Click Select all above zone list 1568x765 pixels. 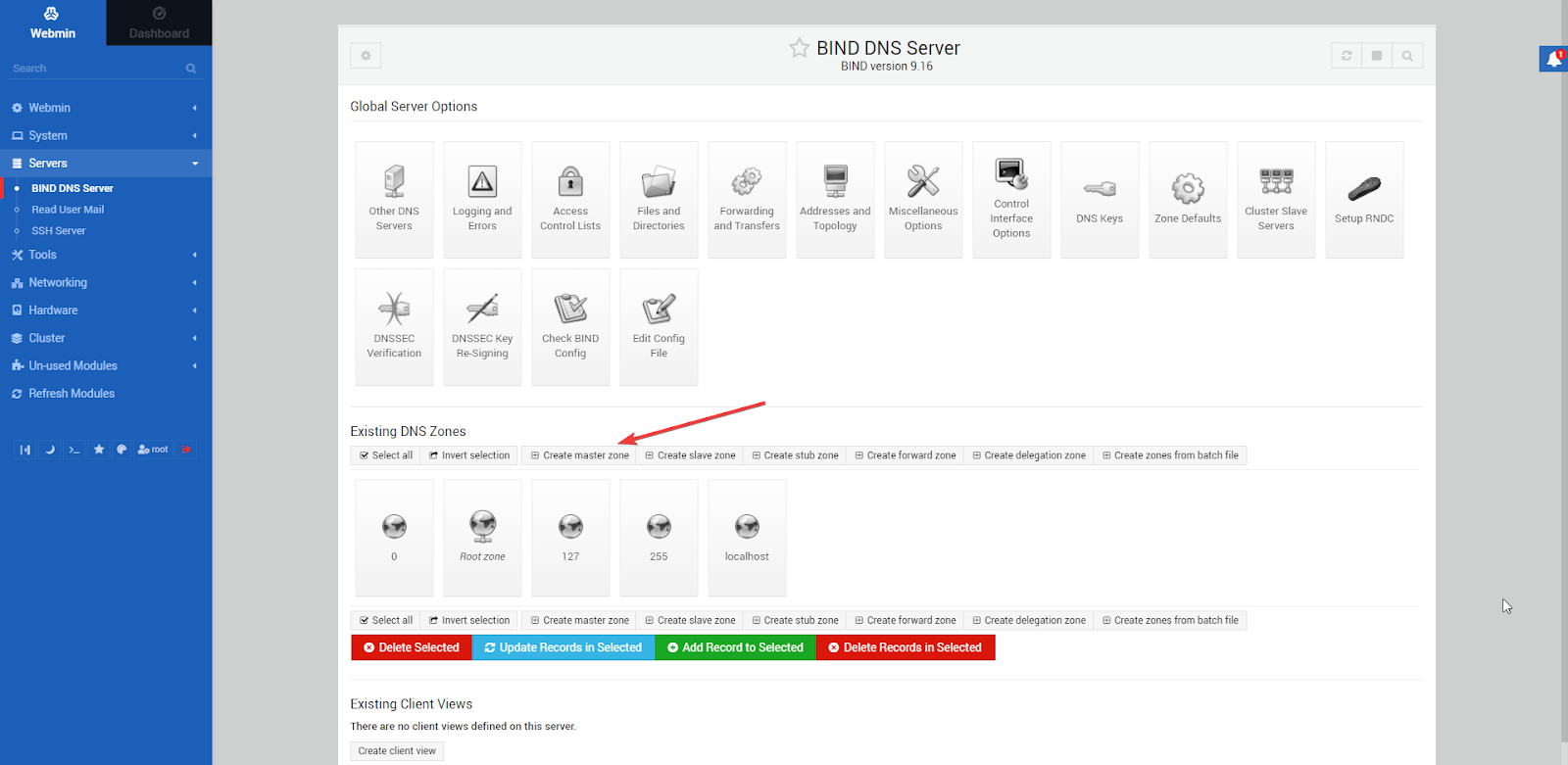(x=386, y=455)
